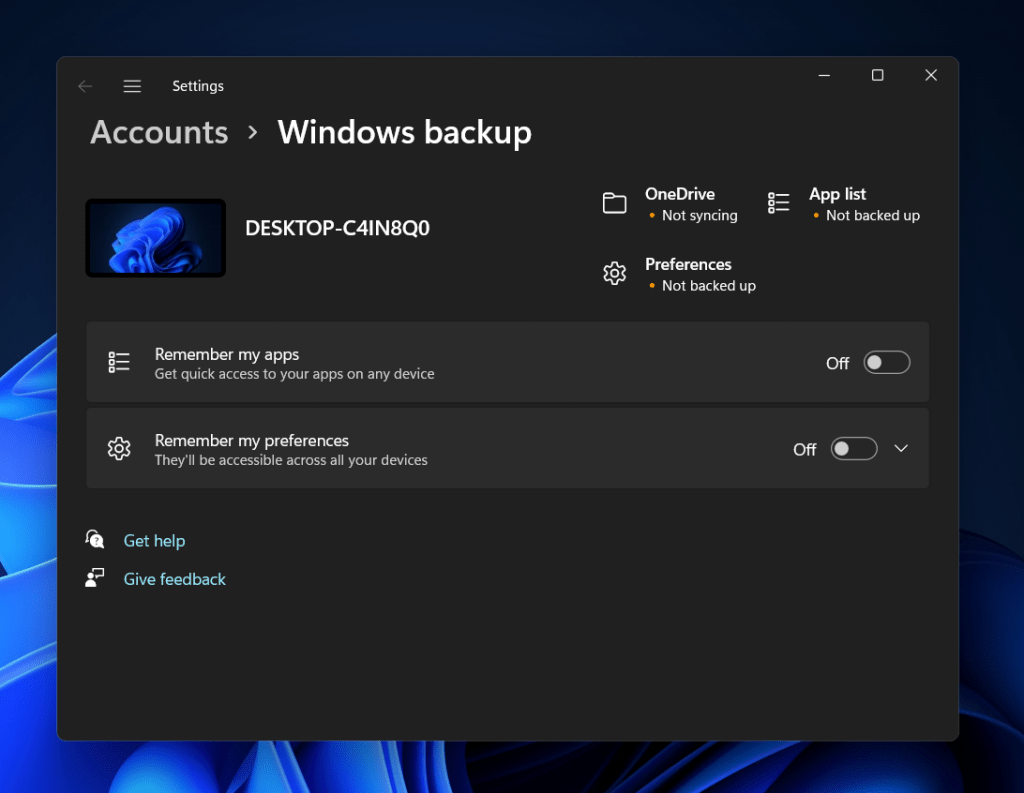Viewport: 1024px width, 793px height.
Task: Click the Remember my apps list icon
Action: tap(118, 362)
